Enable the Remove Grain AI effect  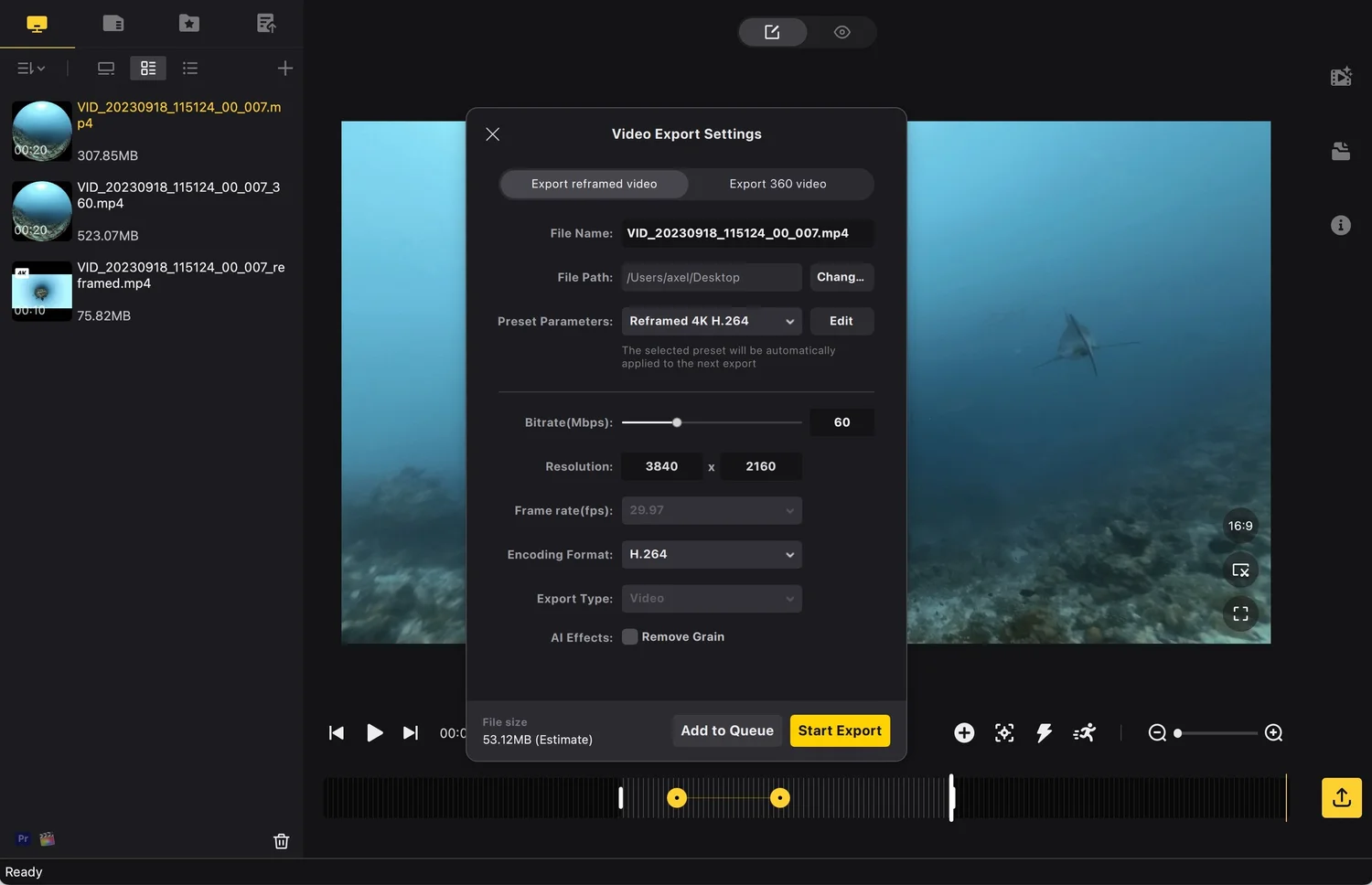[630, 636]
